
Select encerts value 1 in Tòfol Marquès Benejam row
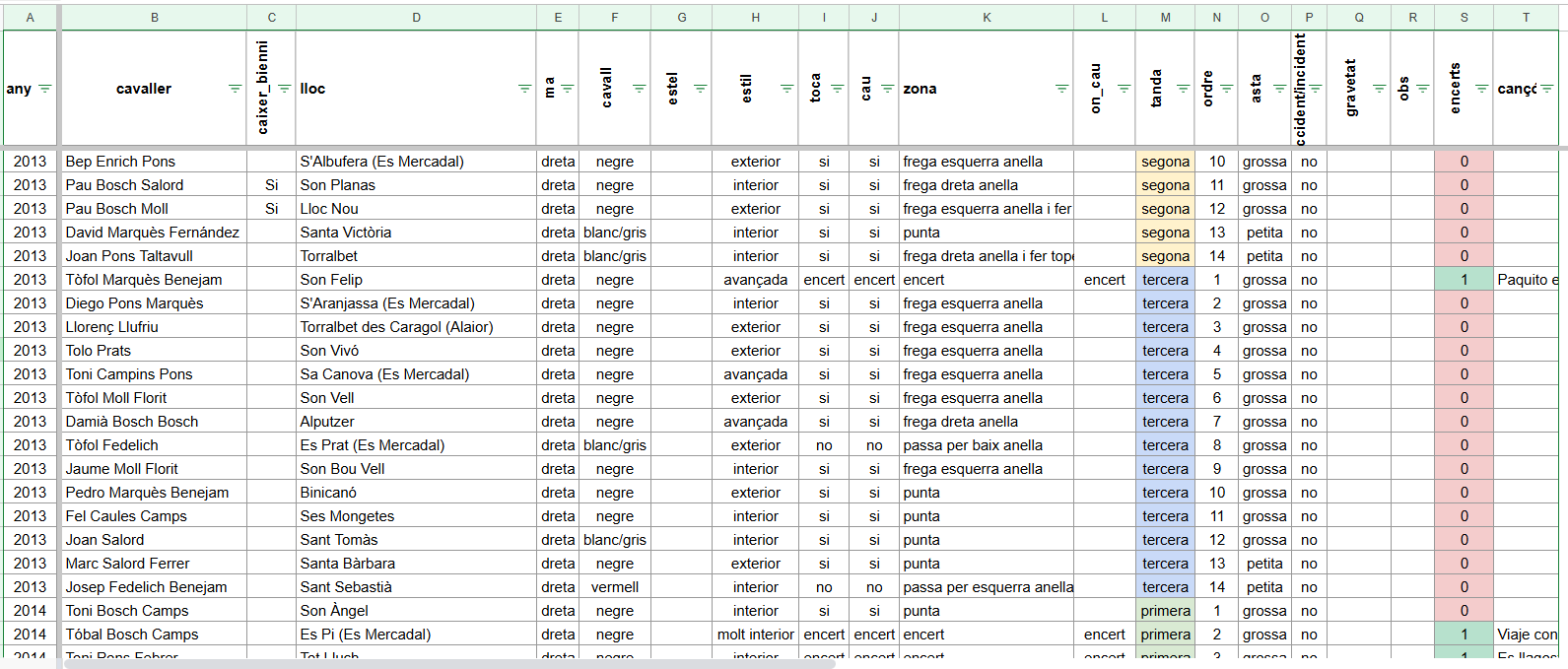[x=1464, y=280]
